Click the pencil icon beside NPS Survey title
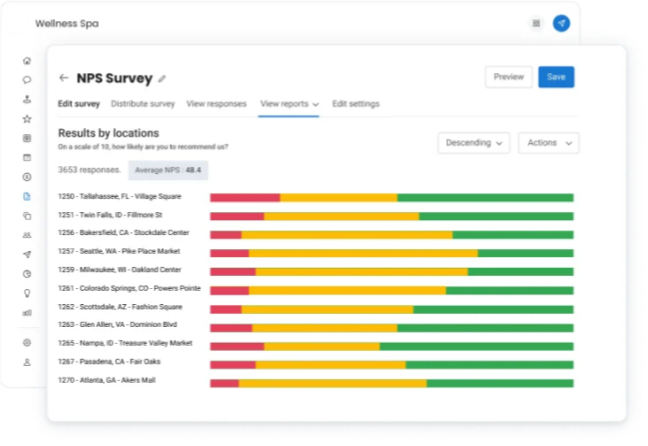This screenshot has width=648, height=446. 162,78
